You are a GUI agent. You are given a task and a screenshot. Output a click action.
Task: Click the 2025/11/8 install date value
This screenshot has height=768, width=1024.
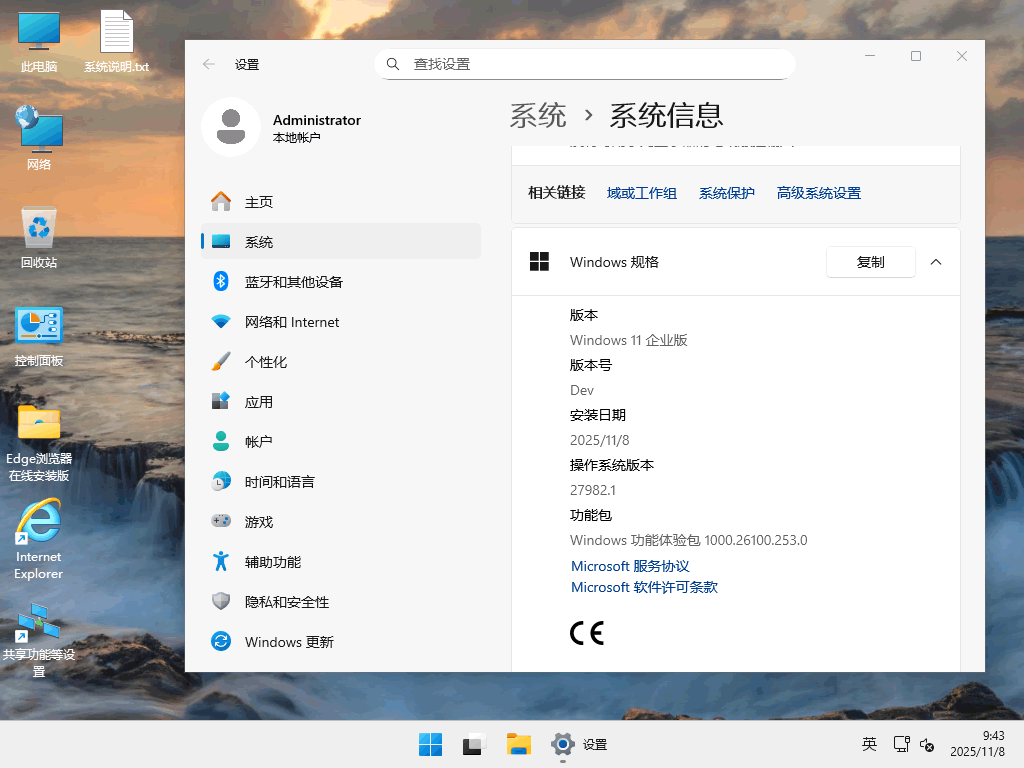(x=600, y=440)
